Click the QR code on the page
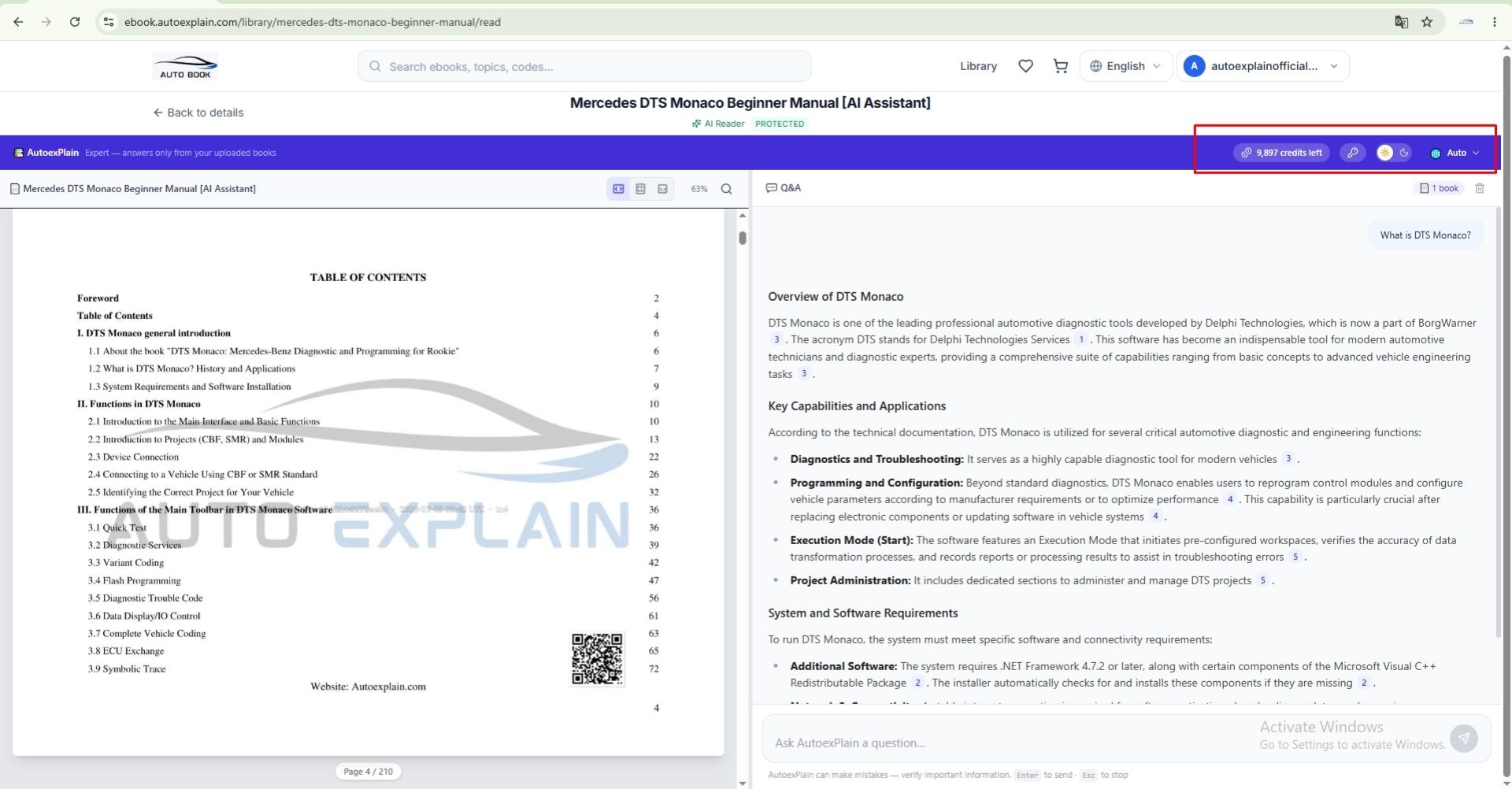This screenshot has width=1512, height=789. click(x=597, y=659)
